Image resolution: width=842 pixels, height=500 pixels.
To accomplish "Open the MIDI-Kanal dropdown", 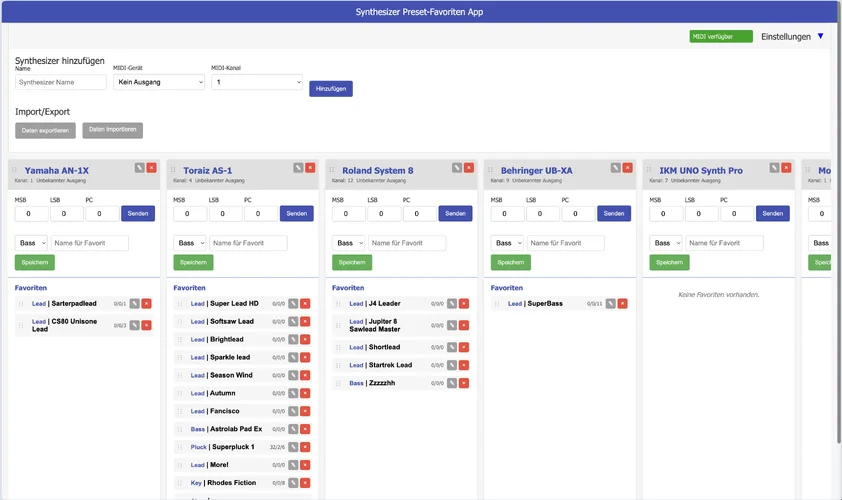I will click(256, 82).
